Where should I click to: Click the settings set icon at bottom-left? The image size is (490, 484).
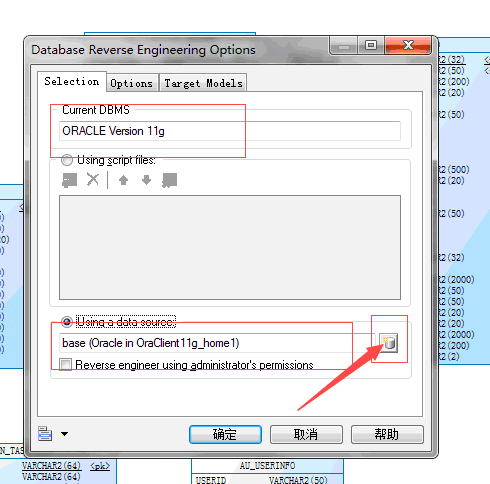tap(45, 434)
